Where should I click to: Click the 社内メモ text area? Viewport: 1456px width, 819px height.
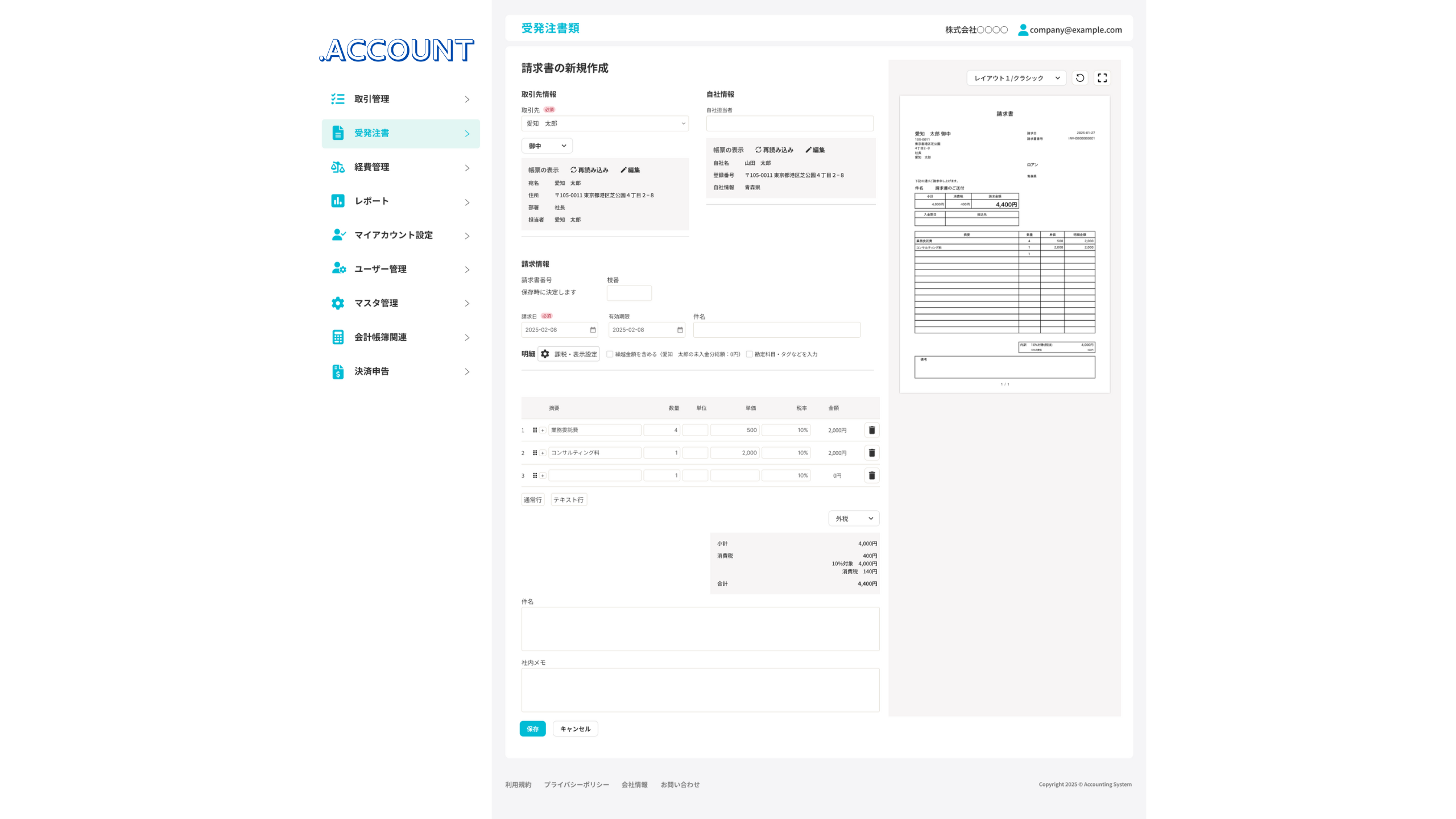(x=700, y=690)
